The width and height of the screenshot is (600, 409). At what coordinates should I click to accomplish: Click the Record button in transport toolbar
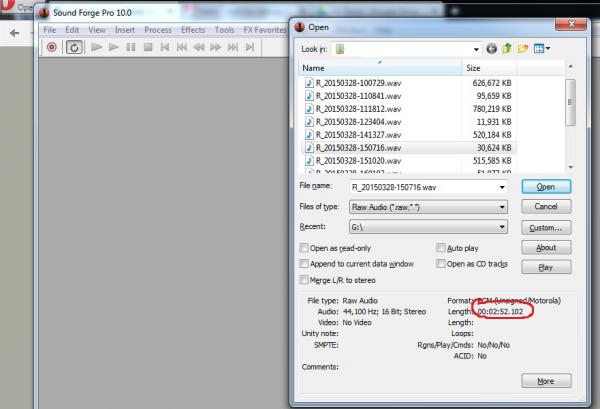(52, 47)
